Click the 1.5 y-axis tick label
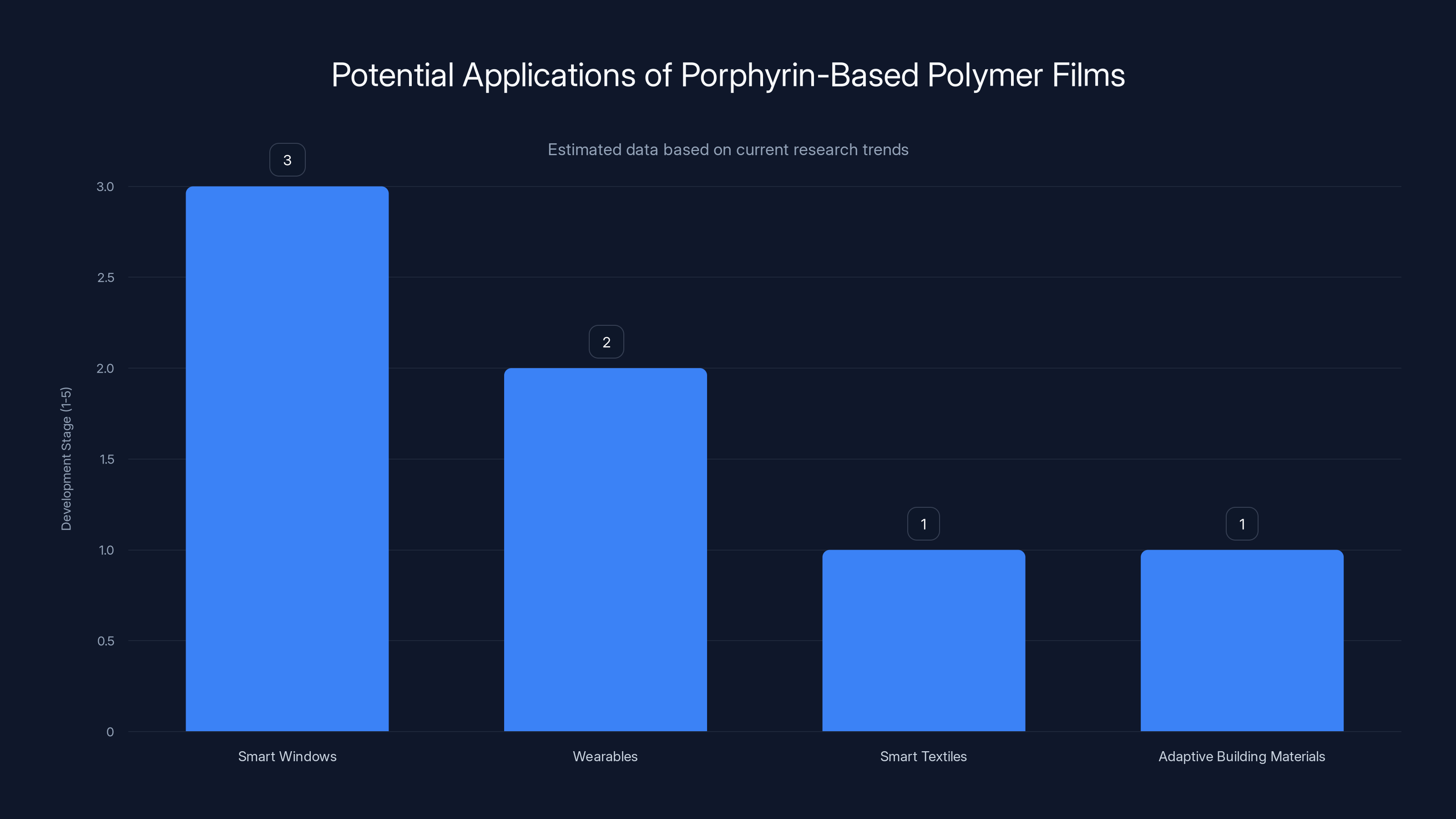This screenshot has width=1456, height=819. [x=107, y=460]
